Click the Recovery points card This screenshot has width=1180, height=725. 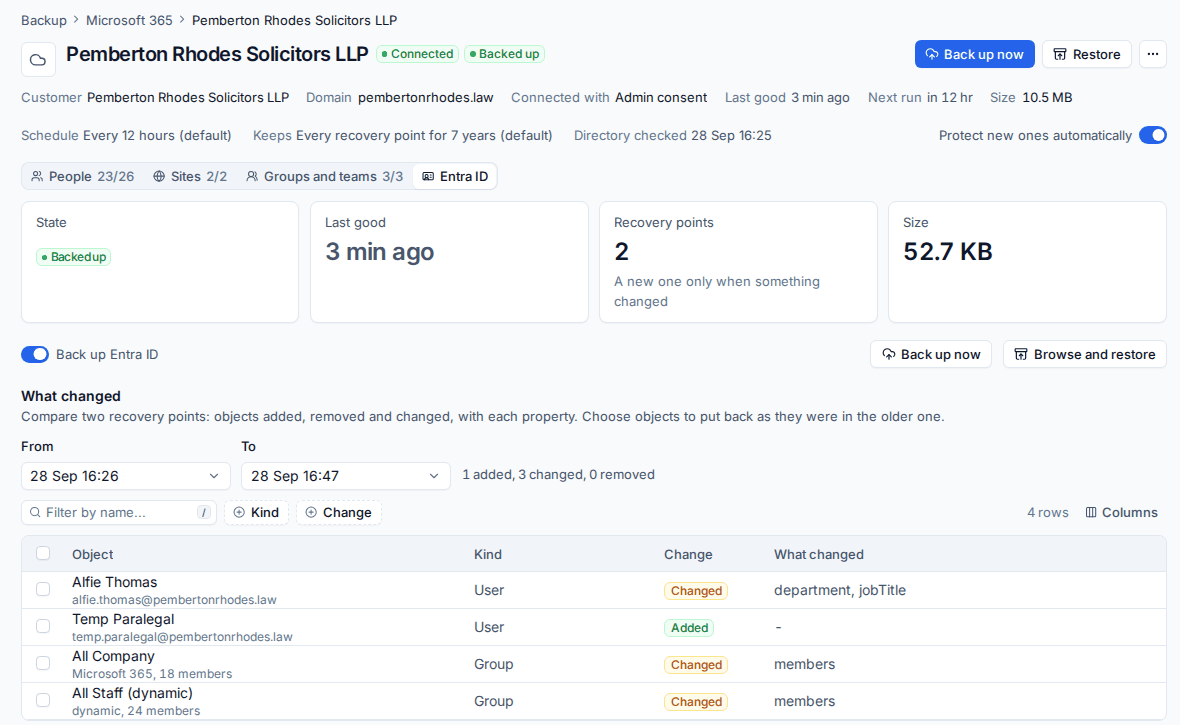point(738,262)
